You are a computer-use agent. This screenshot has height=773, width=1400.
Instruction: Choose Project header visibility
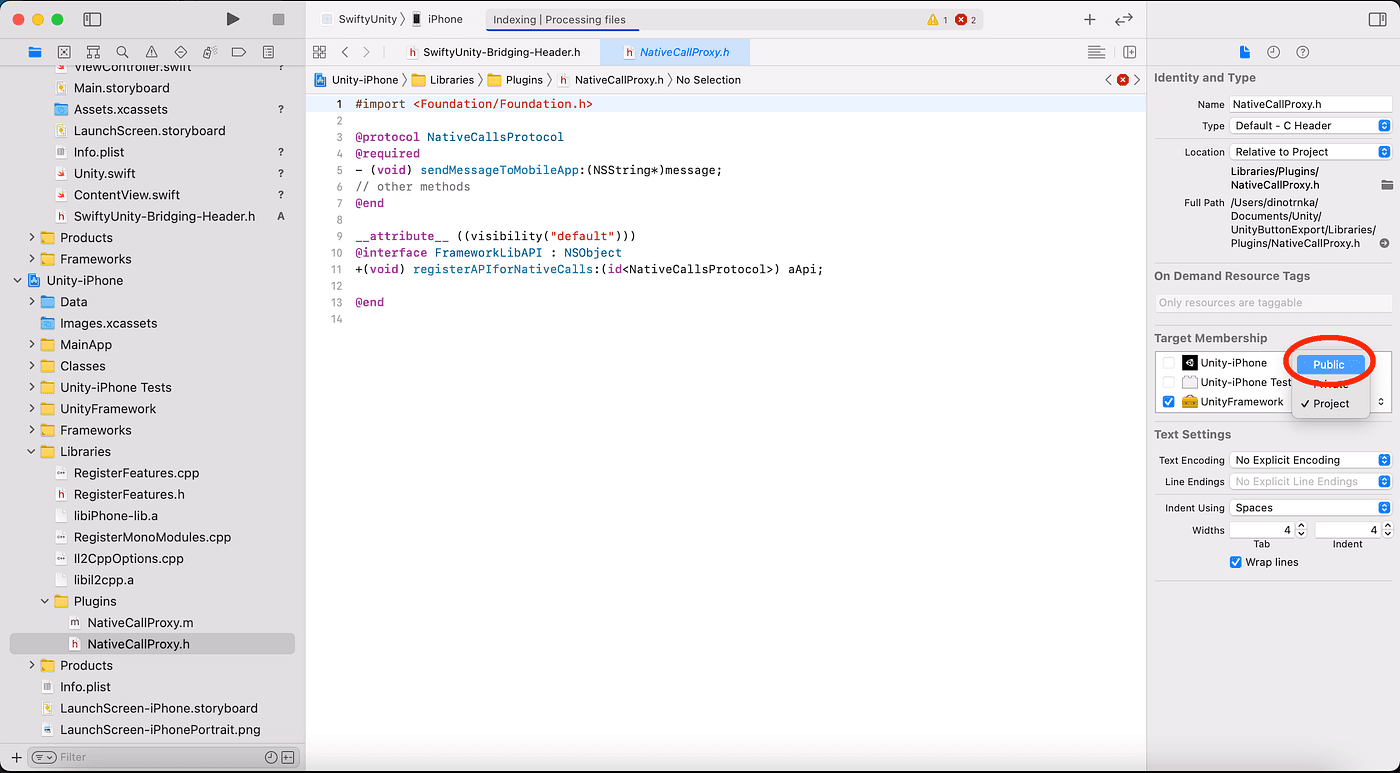[x=1330, y=404]
